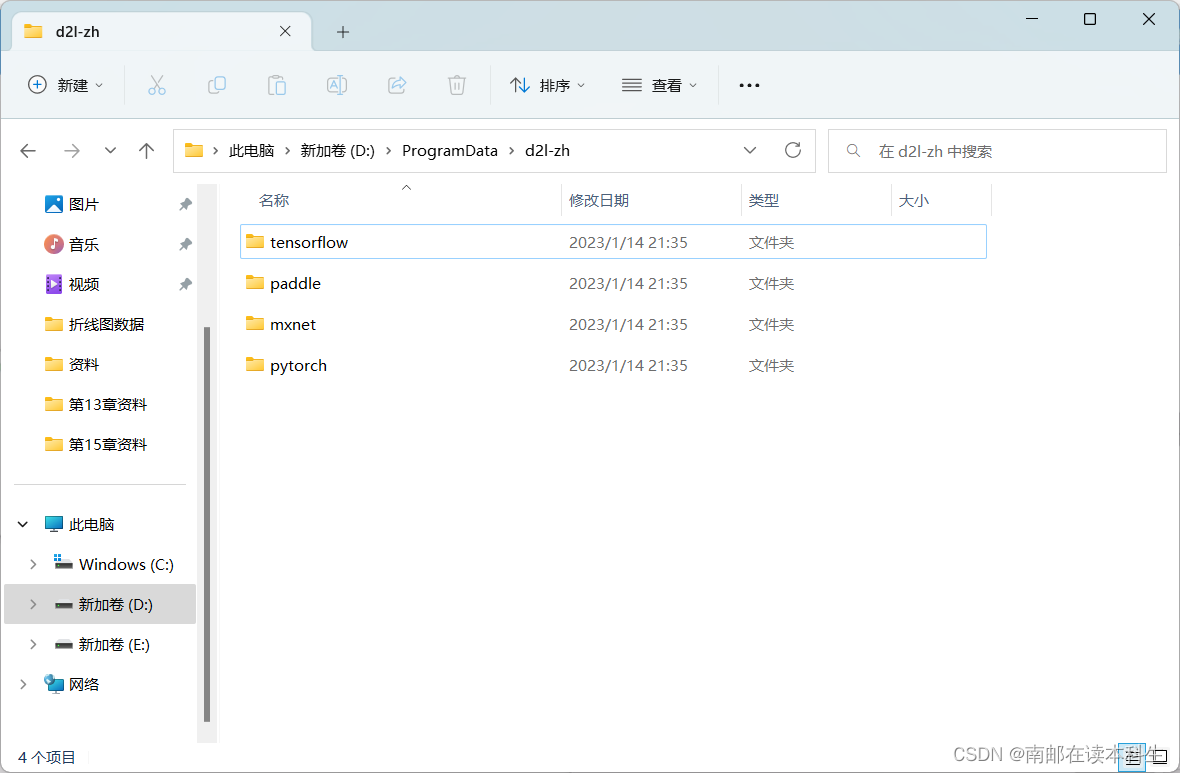The height and width of the screenshot is (773, 1180).
Task: Click the 文件夹 type of mxnet row
Action: click(x=771, y=324)
